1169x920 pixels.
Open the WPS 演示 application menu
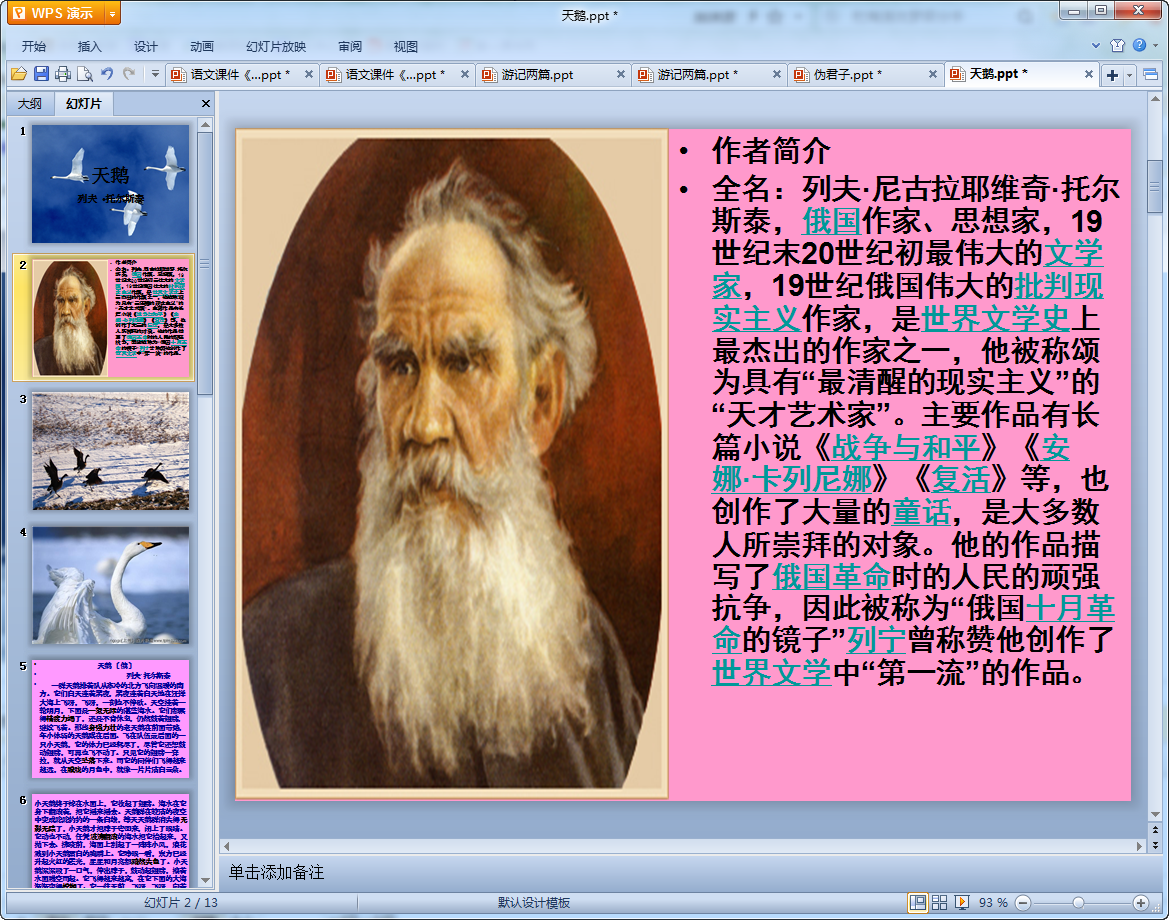(x=56, y=13)
